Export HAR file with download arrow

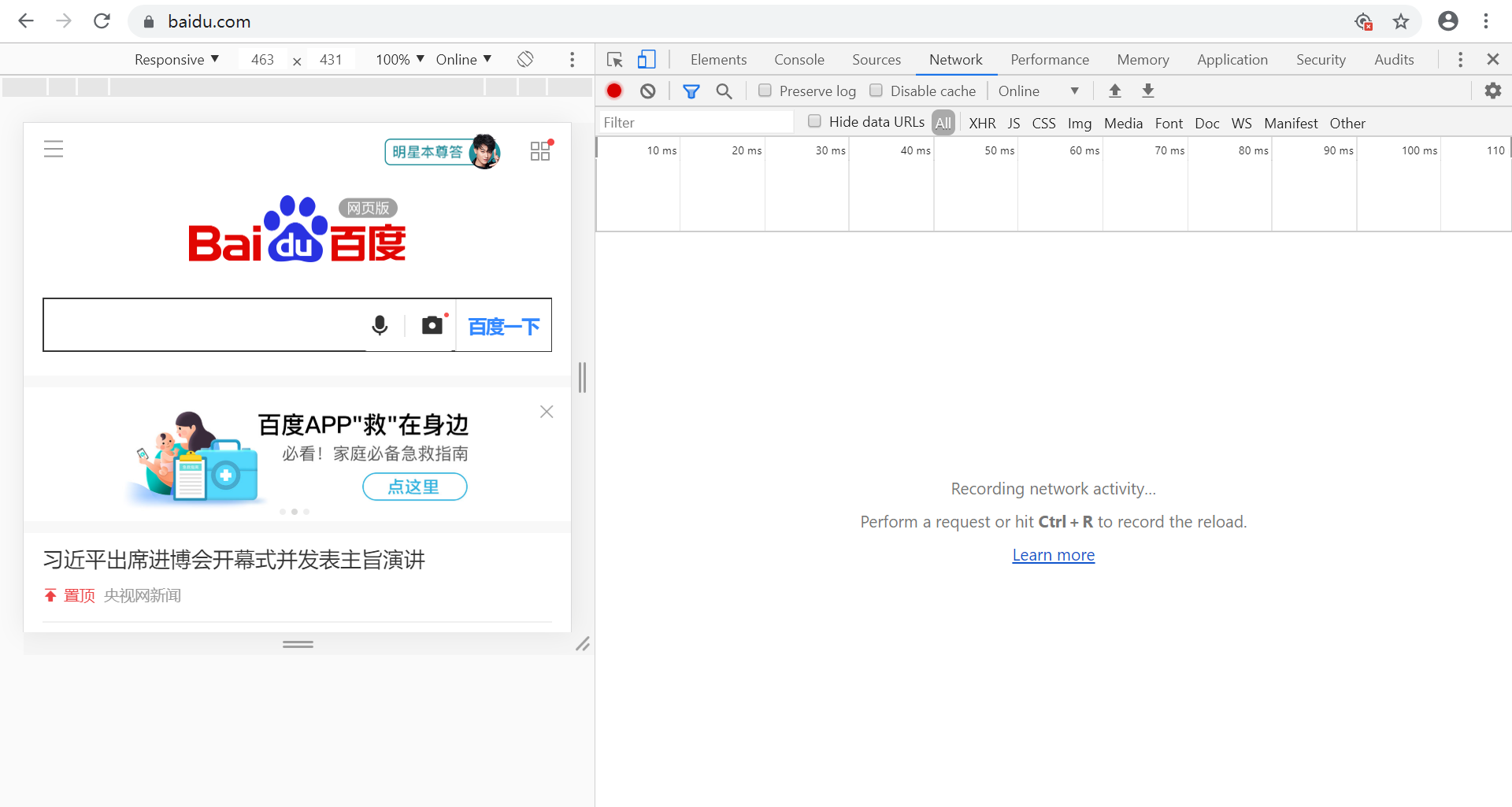1147,91
